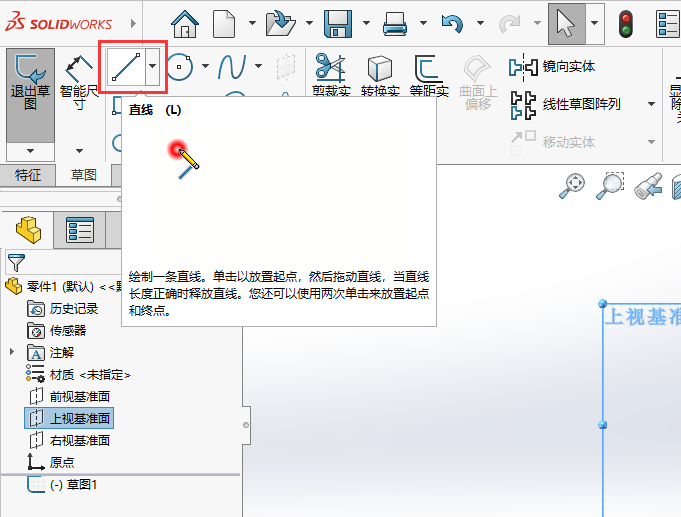Click the SolidWorks logo
This screenshot has height=517, width=681.
pos(58,23)
